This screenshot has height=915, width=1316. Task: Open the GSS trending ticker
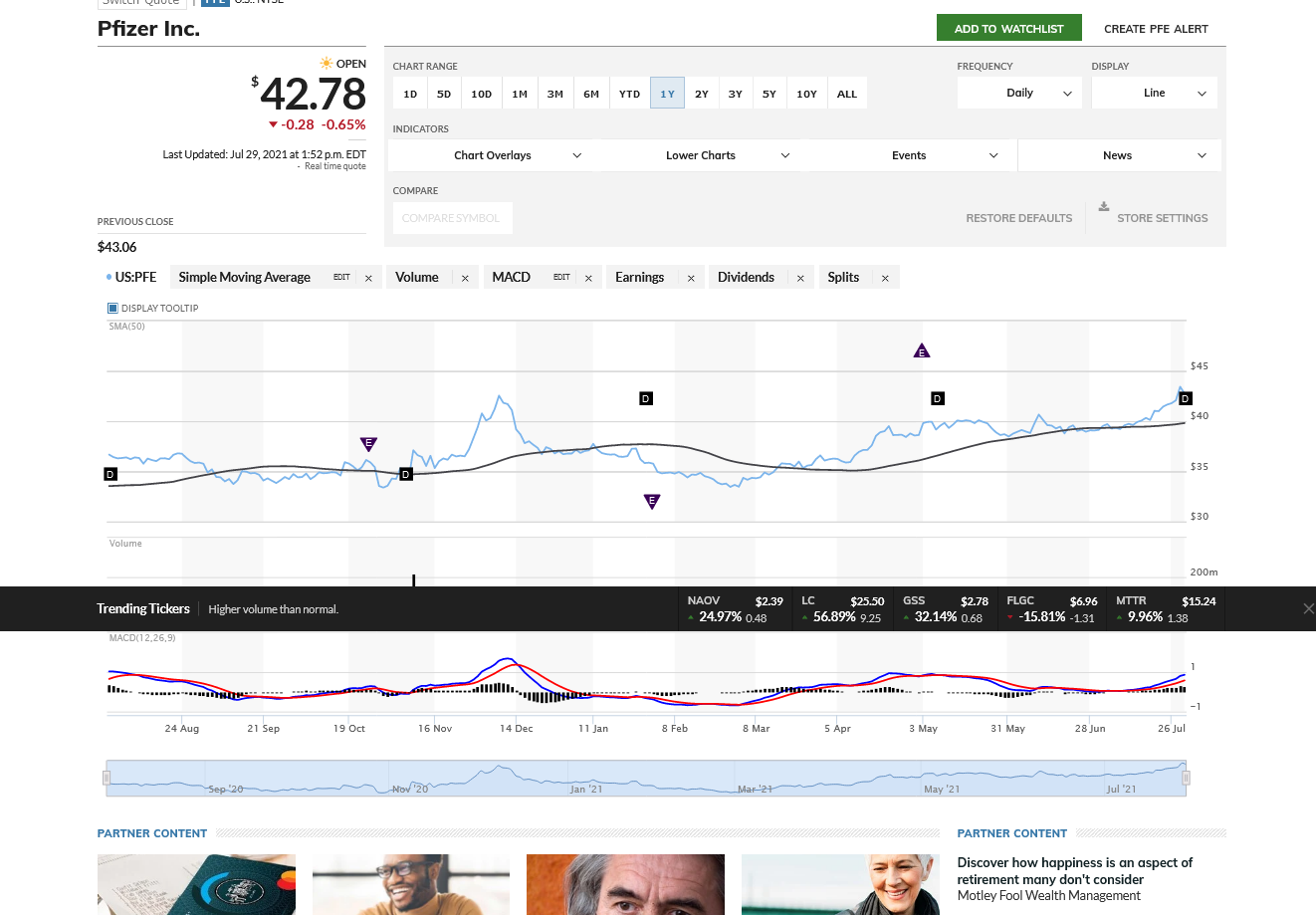point(945,608)
